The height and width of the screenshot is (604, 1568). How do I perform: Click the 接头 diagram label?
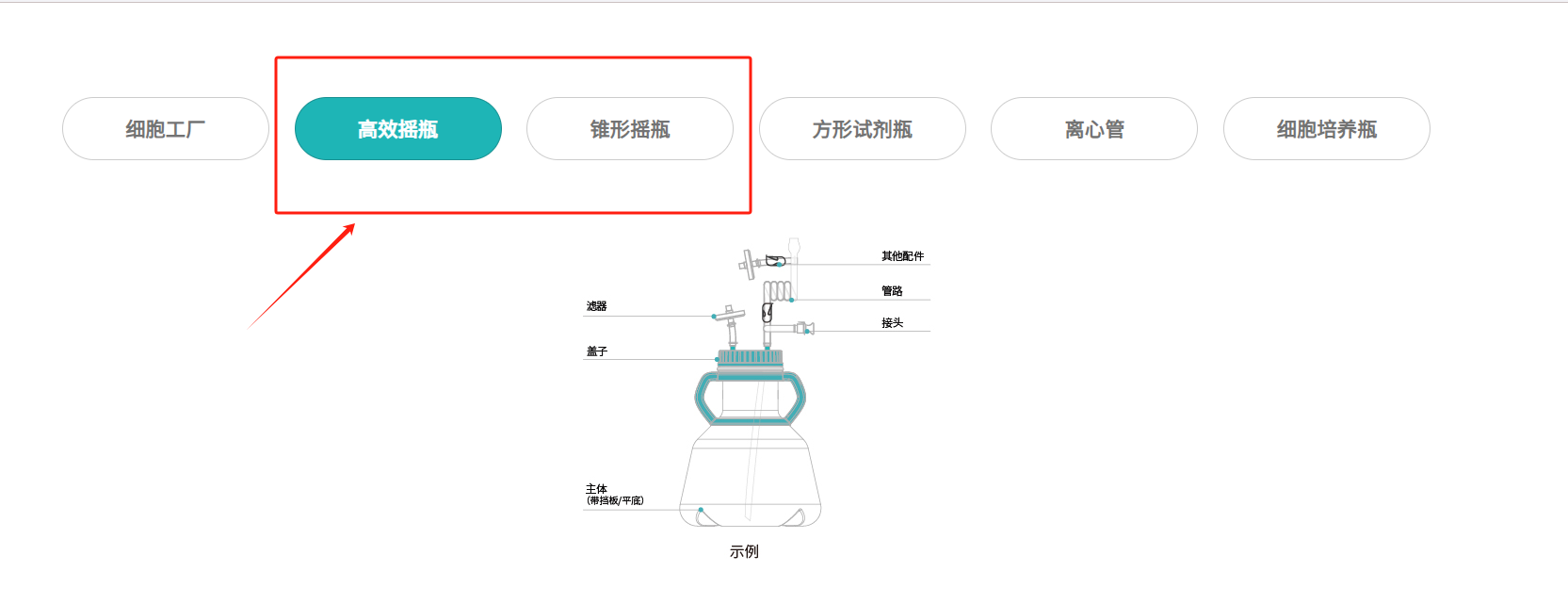point(892,323)
